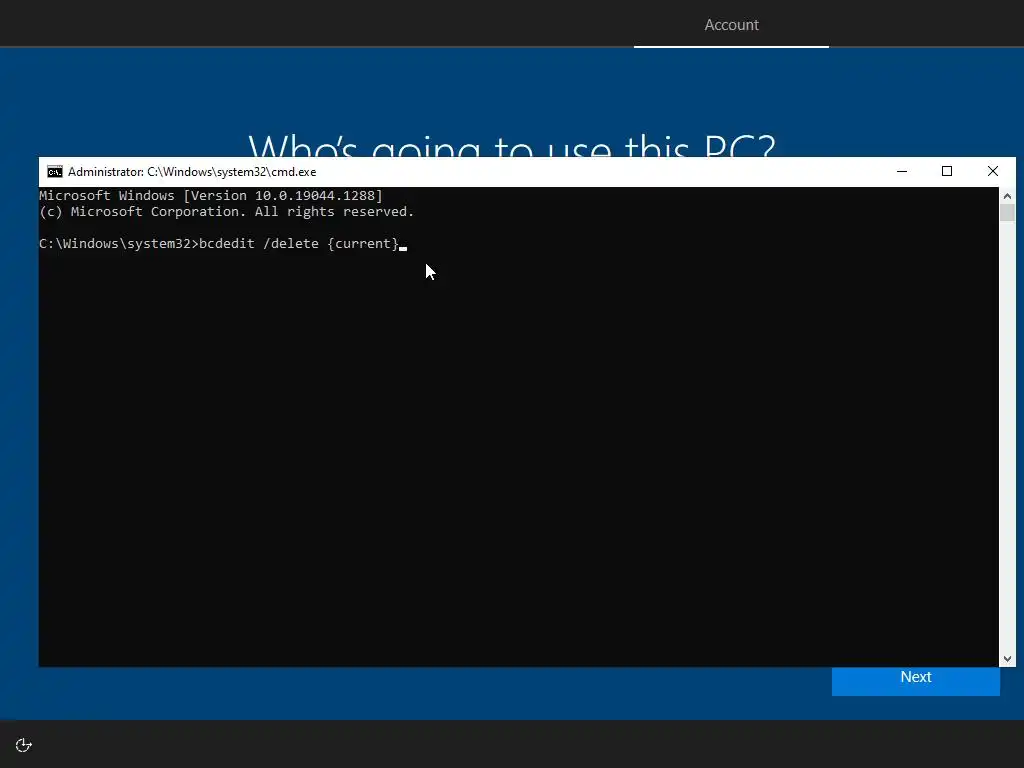Click the 'Who's going to use this PC?' heading
Screen dimensions: 1024x768
coord(511,146)
